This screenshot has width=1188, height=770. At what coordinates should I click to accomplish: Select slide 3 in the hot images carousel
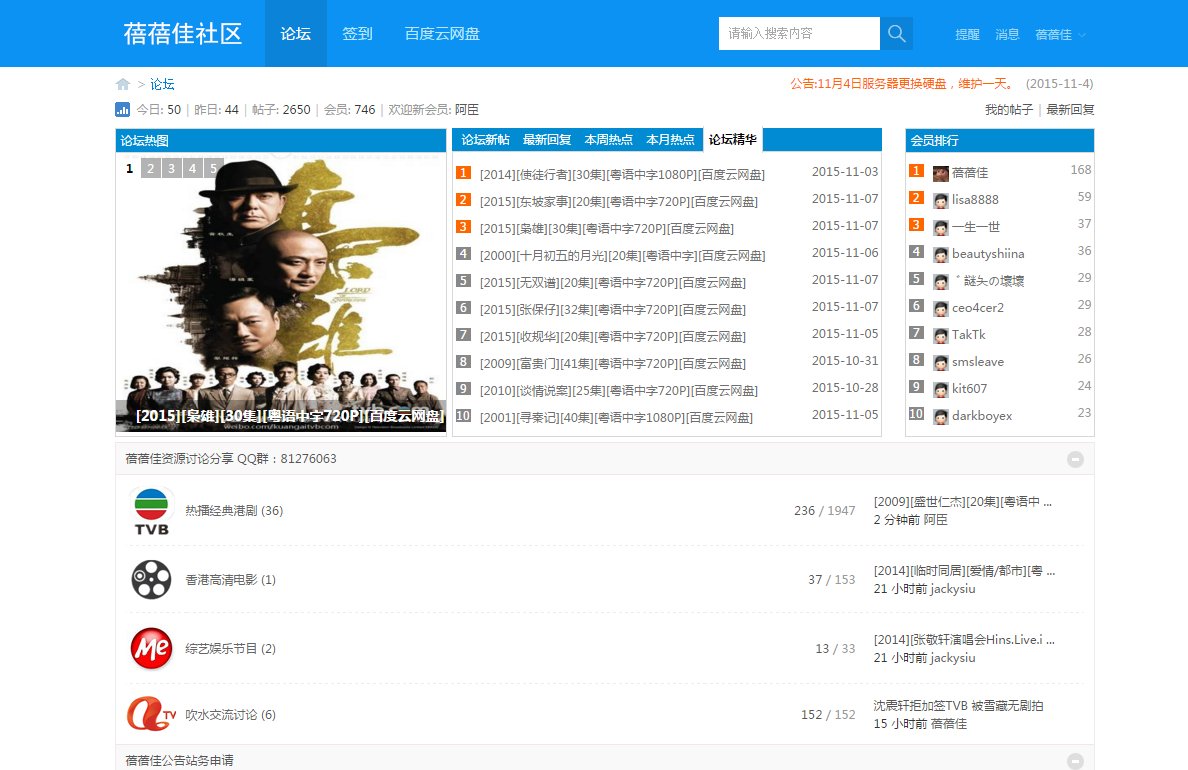pos(173,168)
